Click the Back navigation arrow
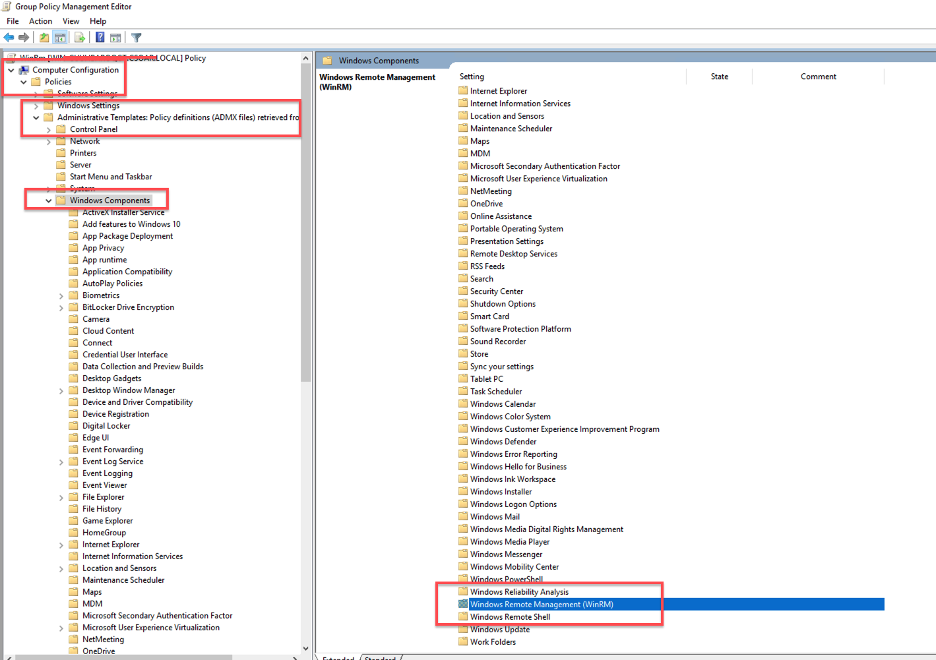936x660 pixels. (8, 37)
